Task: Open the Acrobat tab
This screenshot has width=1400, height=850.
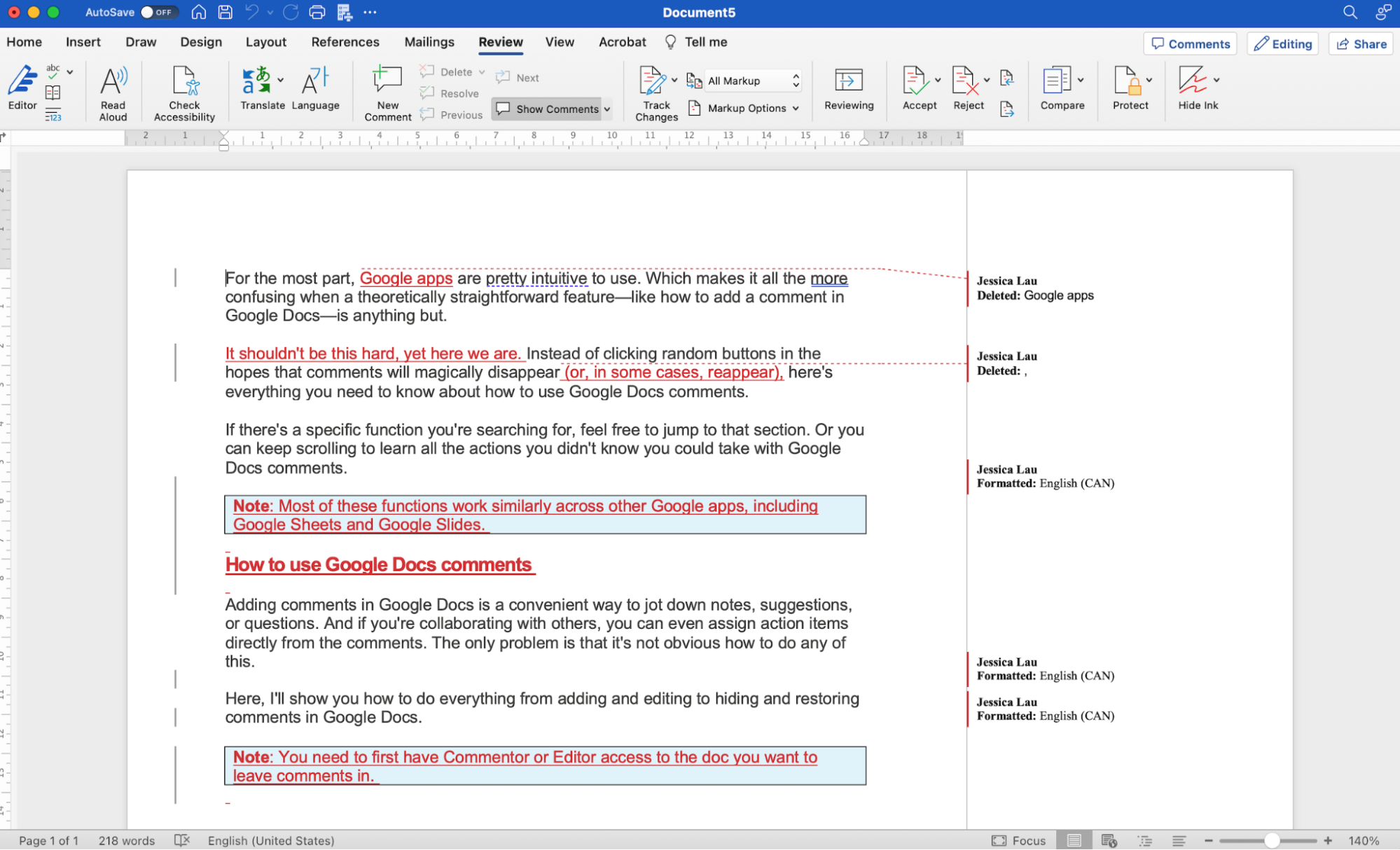Action: click(x=622, y=42)
